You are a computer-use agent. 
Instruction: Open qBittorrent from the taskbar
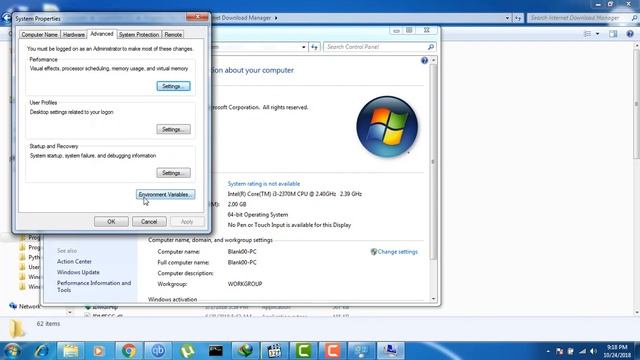[158, 351]
